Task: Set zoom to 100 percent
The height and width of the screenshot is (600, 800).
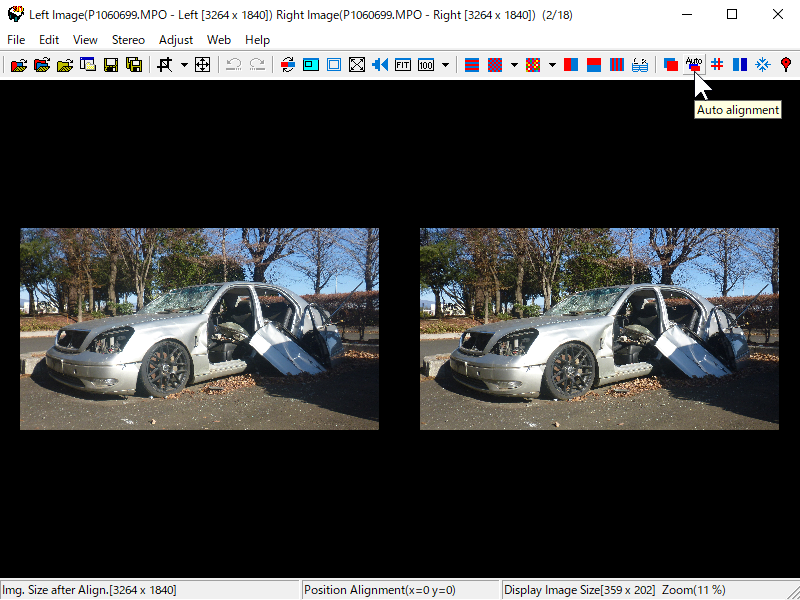Action: tap(426, 65)
